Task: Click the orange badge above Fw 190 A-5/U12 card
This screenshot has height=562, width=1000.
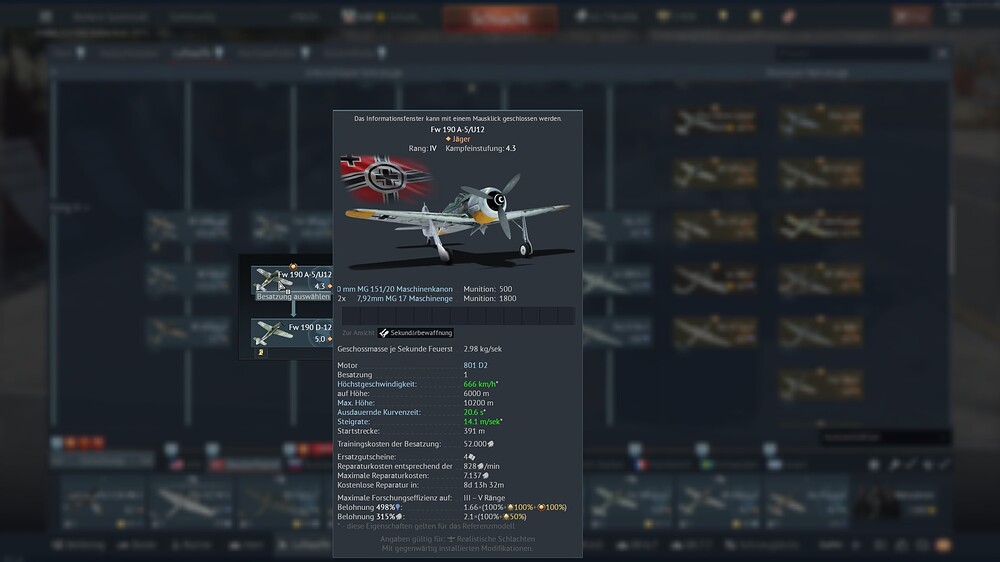Action: [x=293, y=266]
